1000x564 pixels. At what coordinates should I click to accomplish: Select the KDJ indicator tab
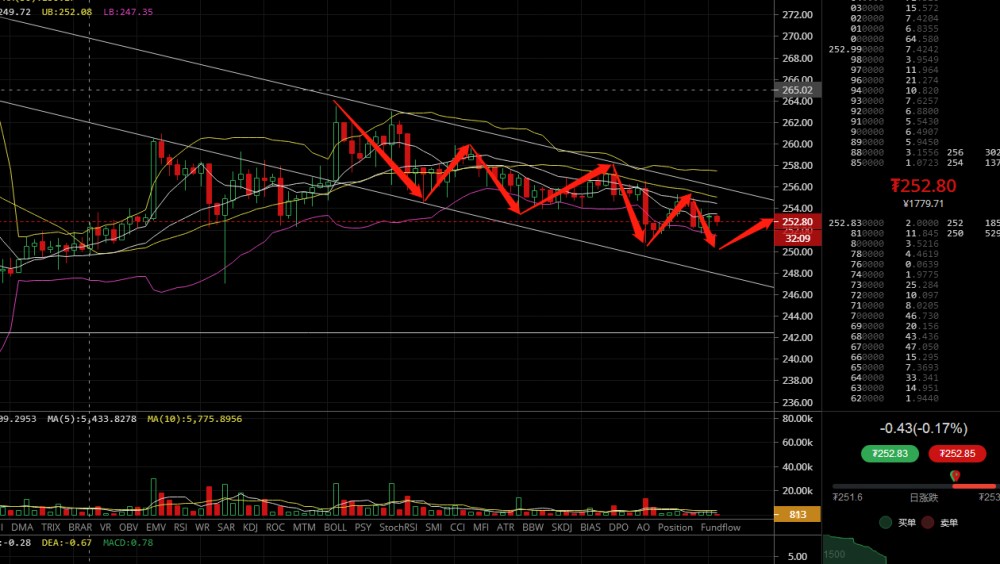point(248,527)
